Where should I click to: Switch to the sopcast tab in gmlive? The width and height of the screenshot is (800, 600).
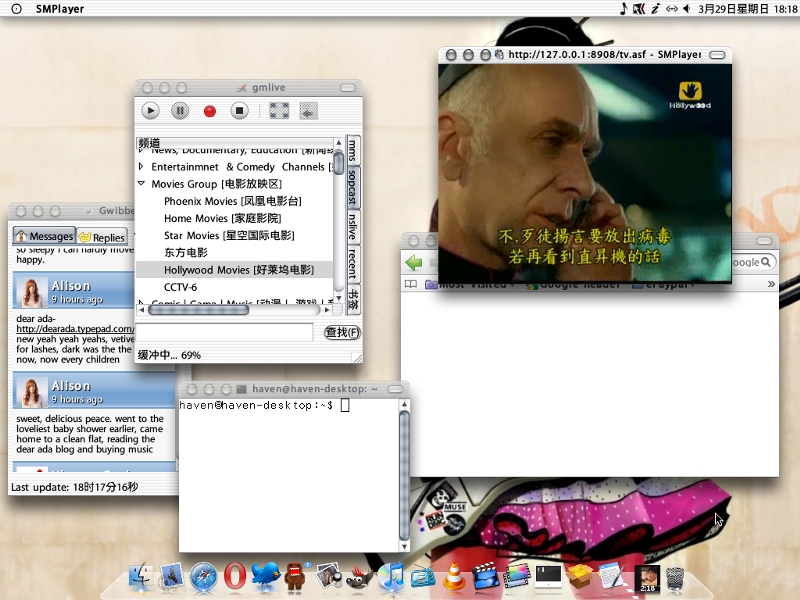(353, 188)
